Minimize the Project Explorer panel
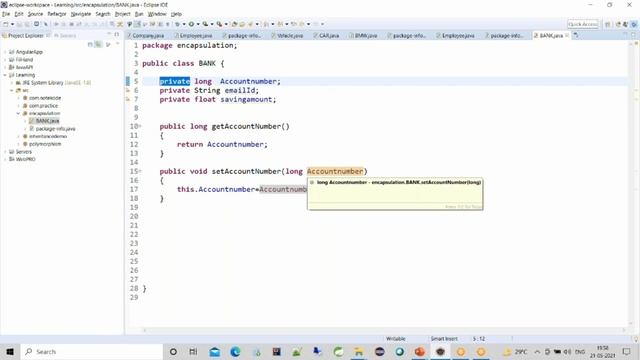640x360 pixels. coord(109,34)
